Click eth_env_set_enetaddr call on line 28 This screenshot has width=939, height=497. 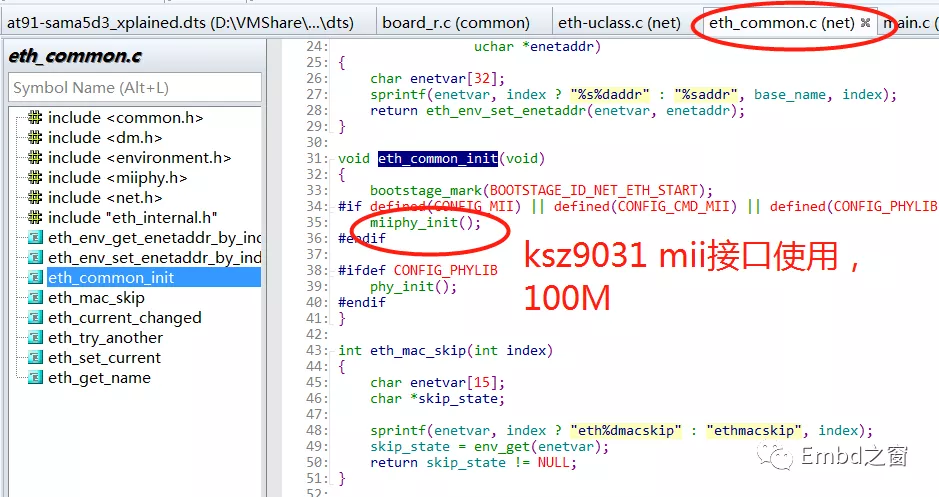click(505, 110)
